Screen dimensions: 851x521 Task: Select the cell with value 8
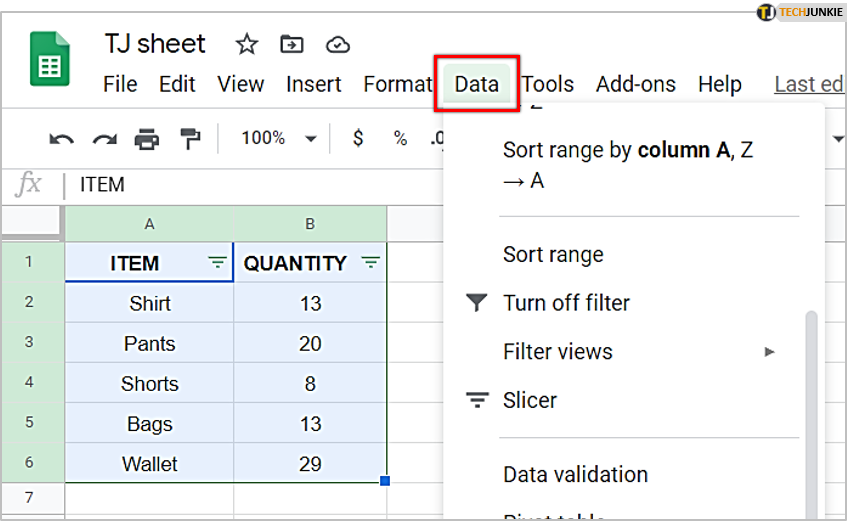(x=310, y=383)
